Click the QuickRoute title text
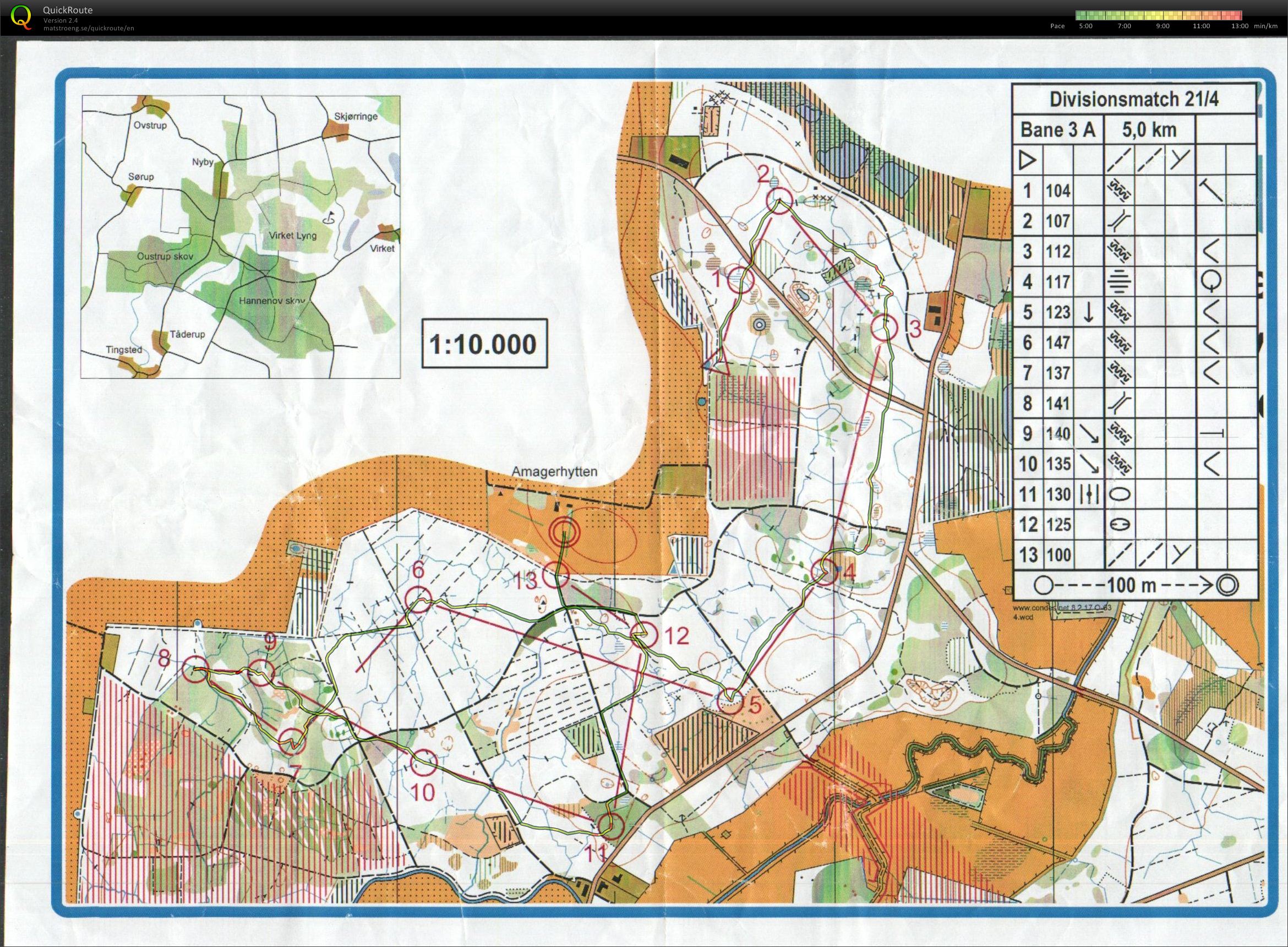This screenshot has height=947, width=1288. (x=68, y=10)
